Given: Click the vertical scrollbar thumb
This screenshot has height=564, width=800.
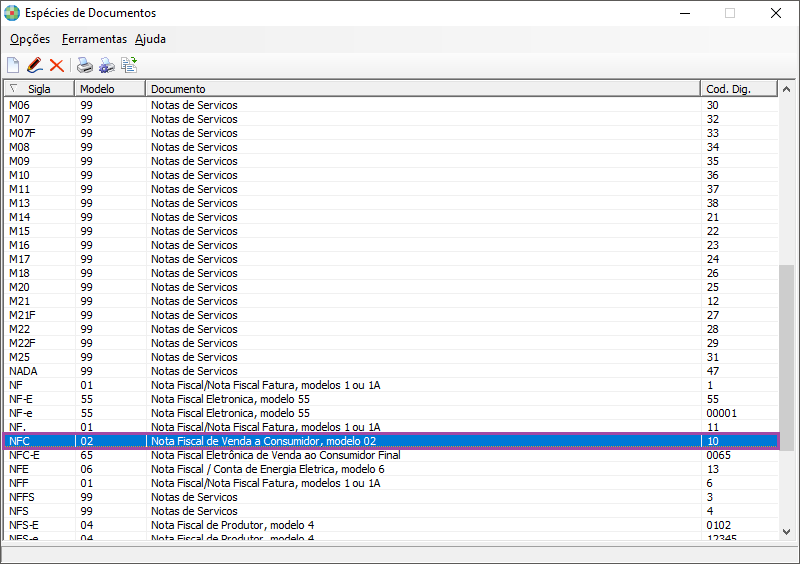Looking at the screenshot, I should point(787,357).
